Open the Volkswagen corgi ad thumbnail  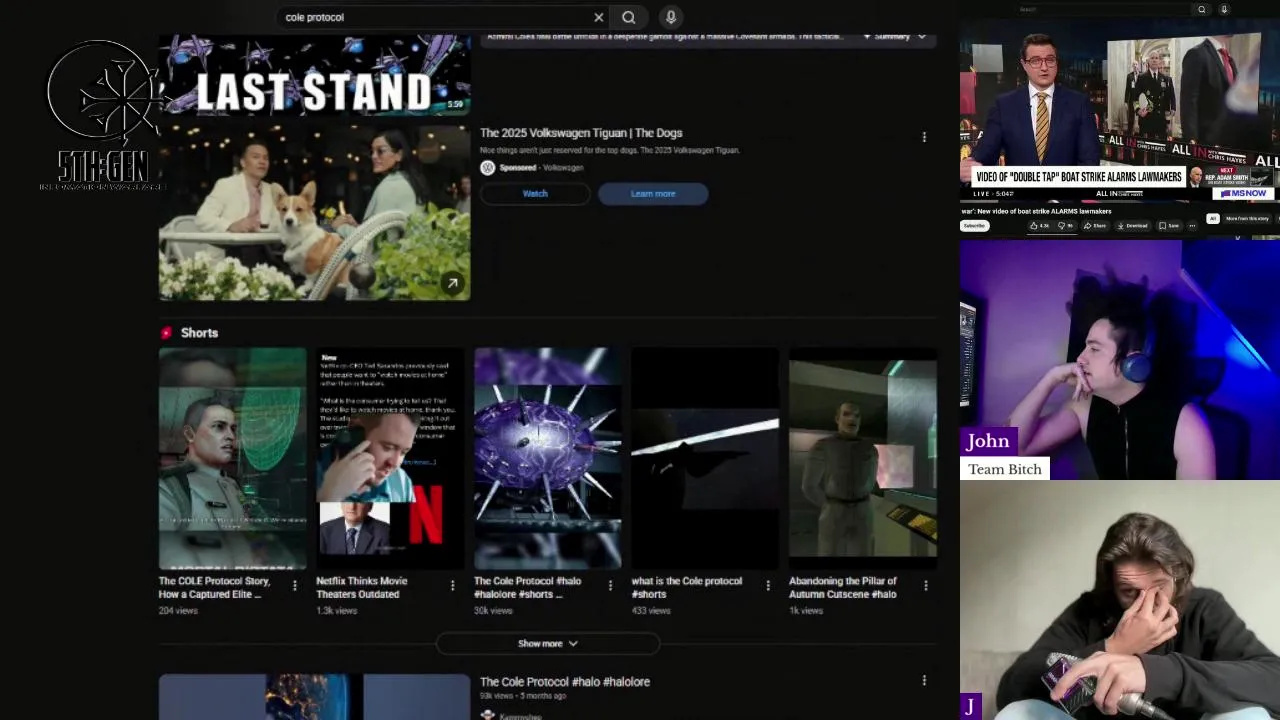click(314, 212)
